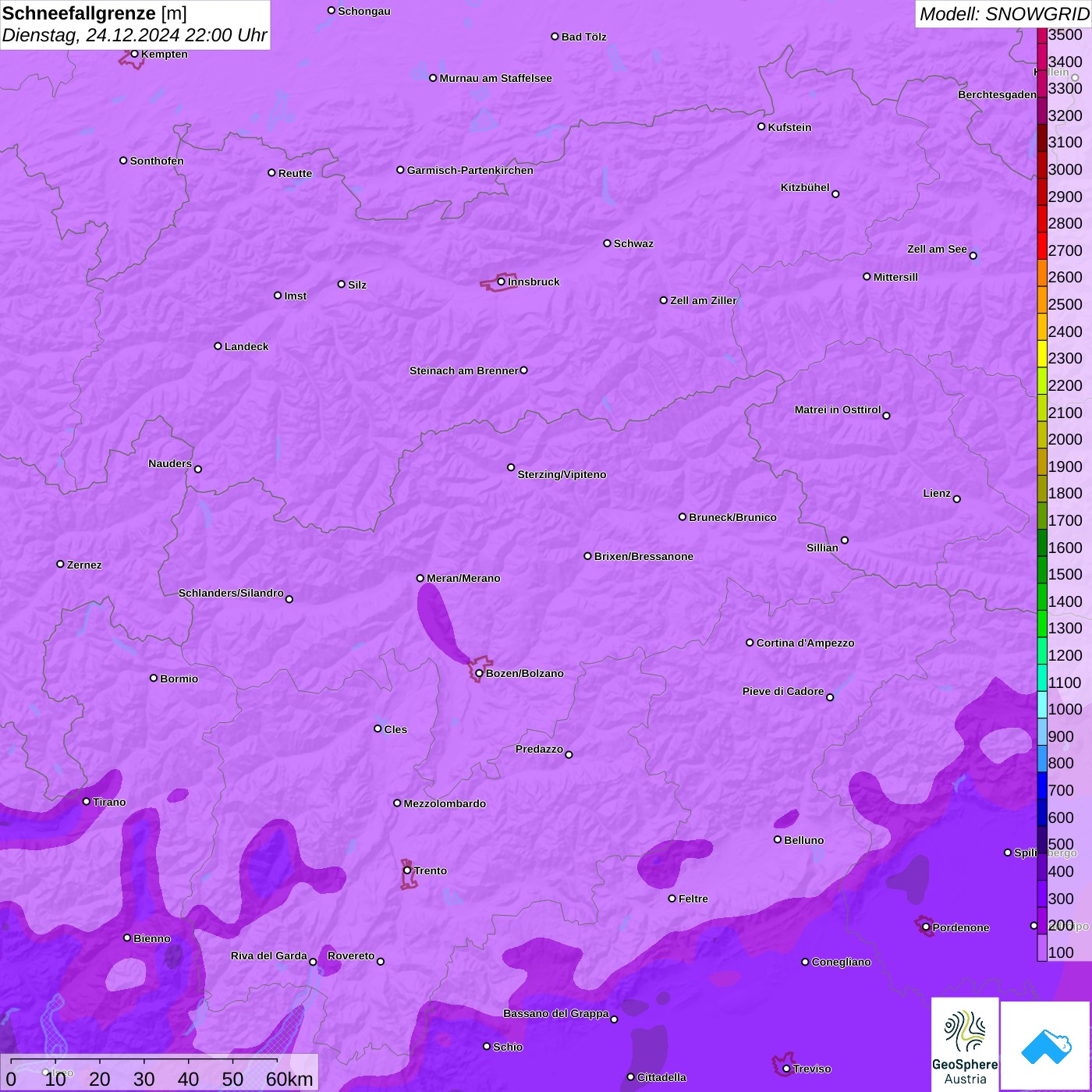Click the blue mountain logo icon
This screenshot has width=1092, height=1092.
[x=1045, y=1046]
